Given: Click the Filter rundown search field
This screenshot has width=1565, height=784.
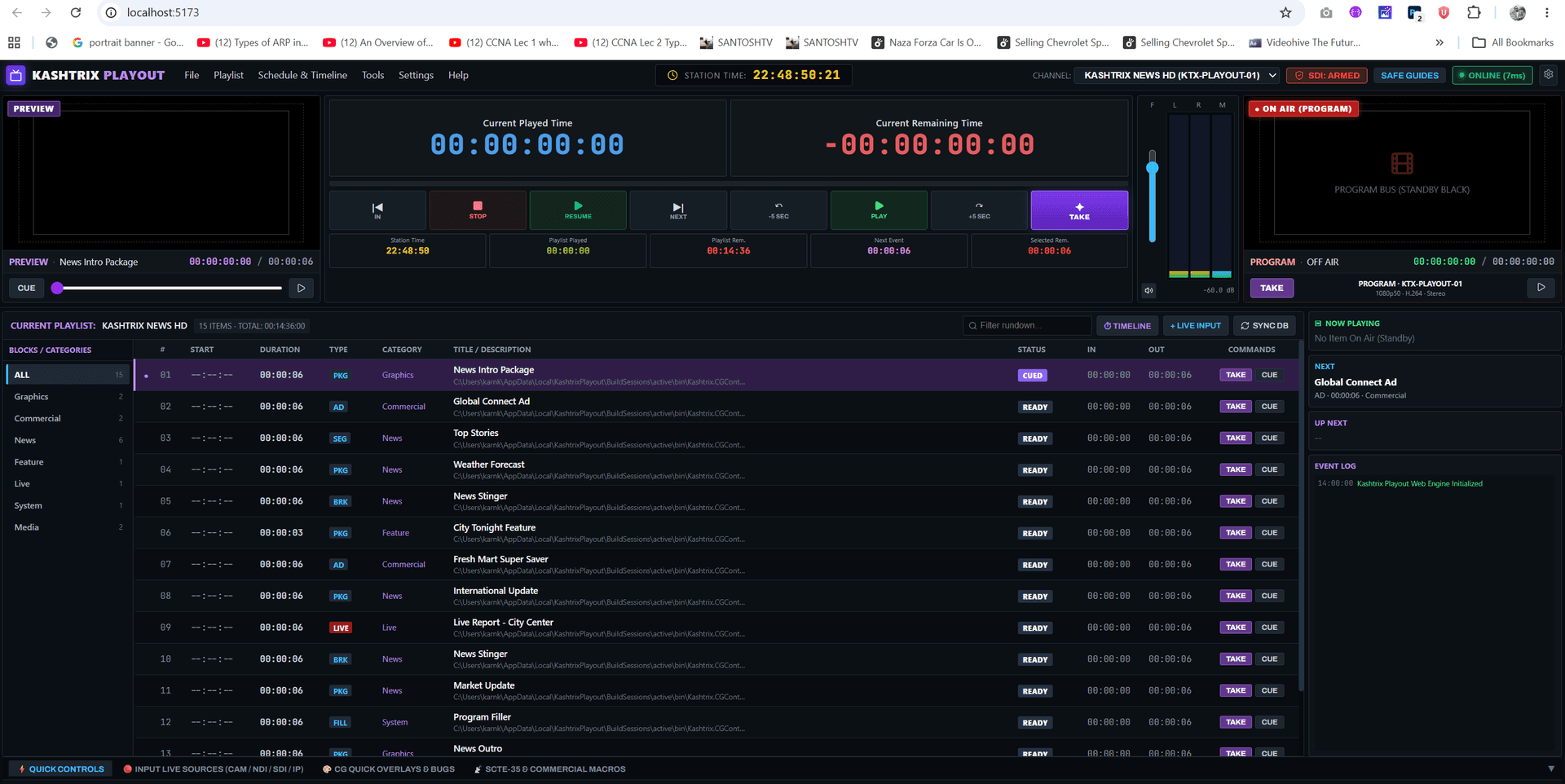Looking at the screenshot, I should click(x=1027, y=325).
